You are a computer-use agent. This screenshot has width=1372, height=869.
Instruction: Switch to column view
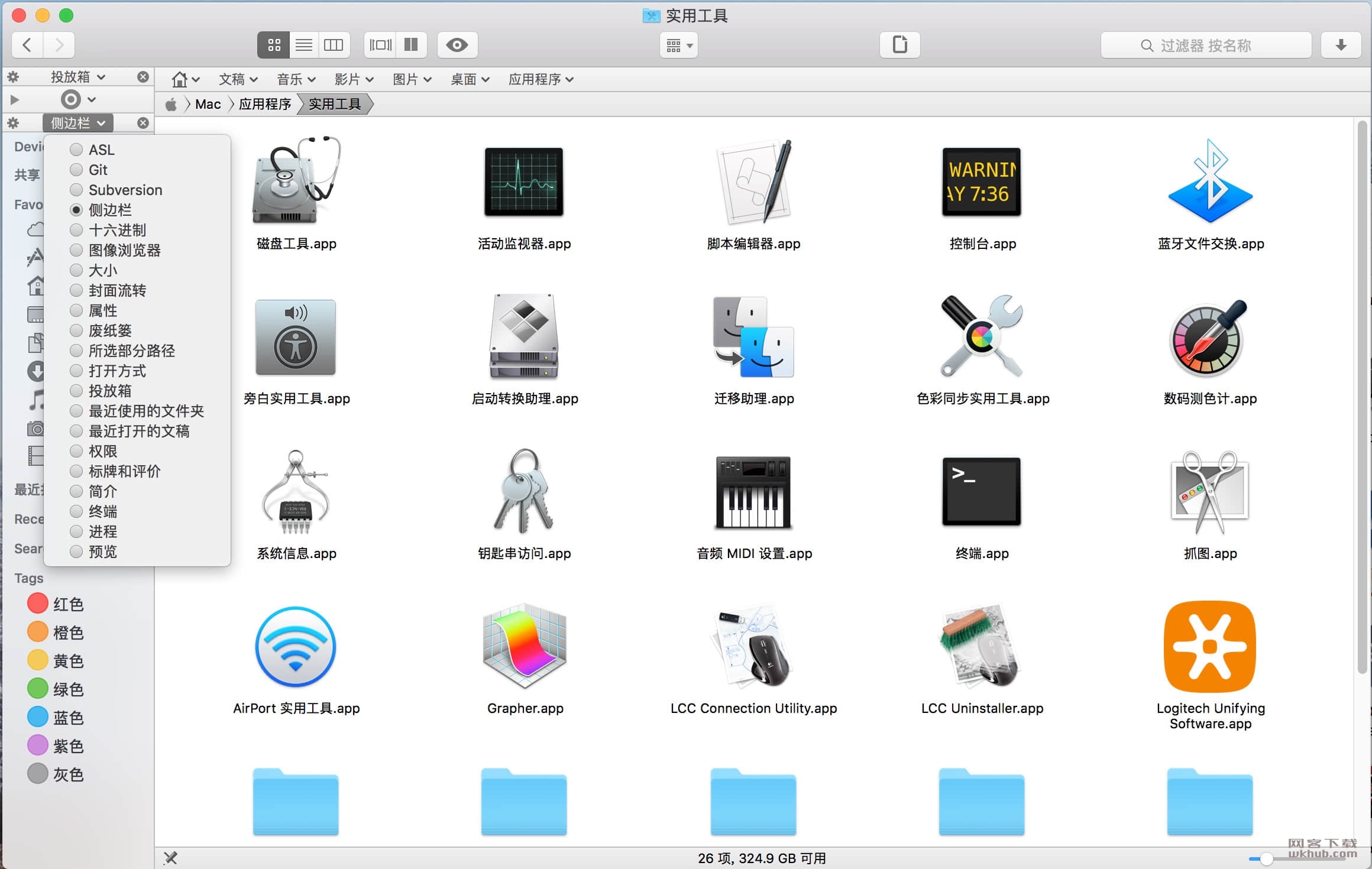tap(334, 45)
